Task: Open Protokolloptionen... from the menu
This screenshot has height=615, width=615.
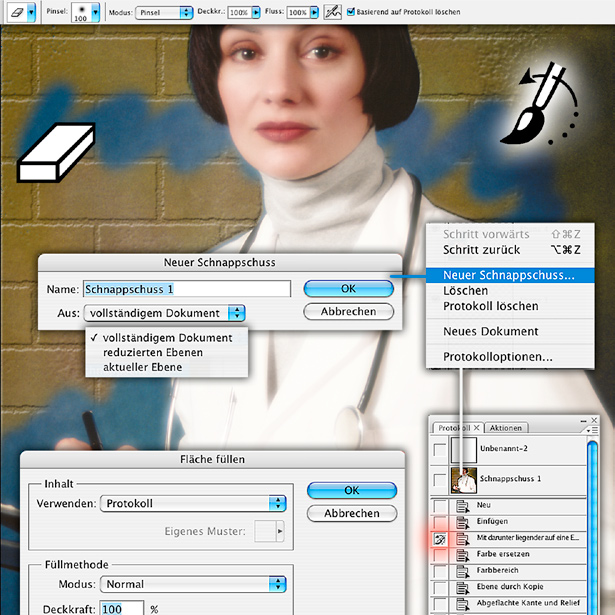Action: pyautogui.click(x=510, y=357)
